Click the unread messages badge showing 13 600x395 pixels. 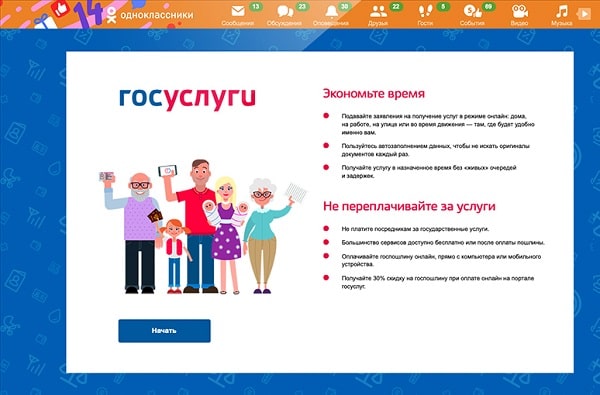(256, 6)
